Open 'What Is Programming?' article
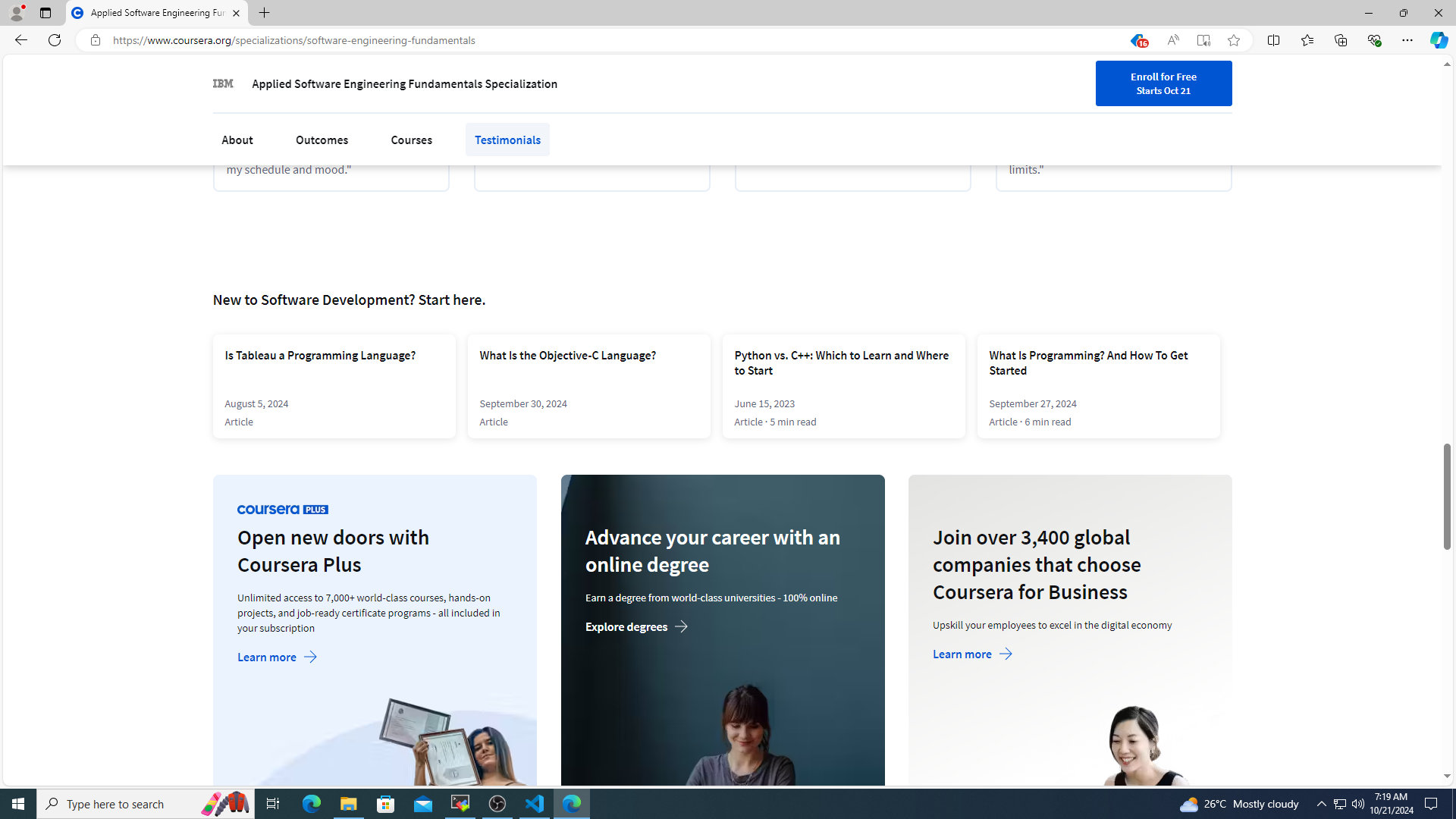This screenshot has height=819, width=1456. [1099, 387]
